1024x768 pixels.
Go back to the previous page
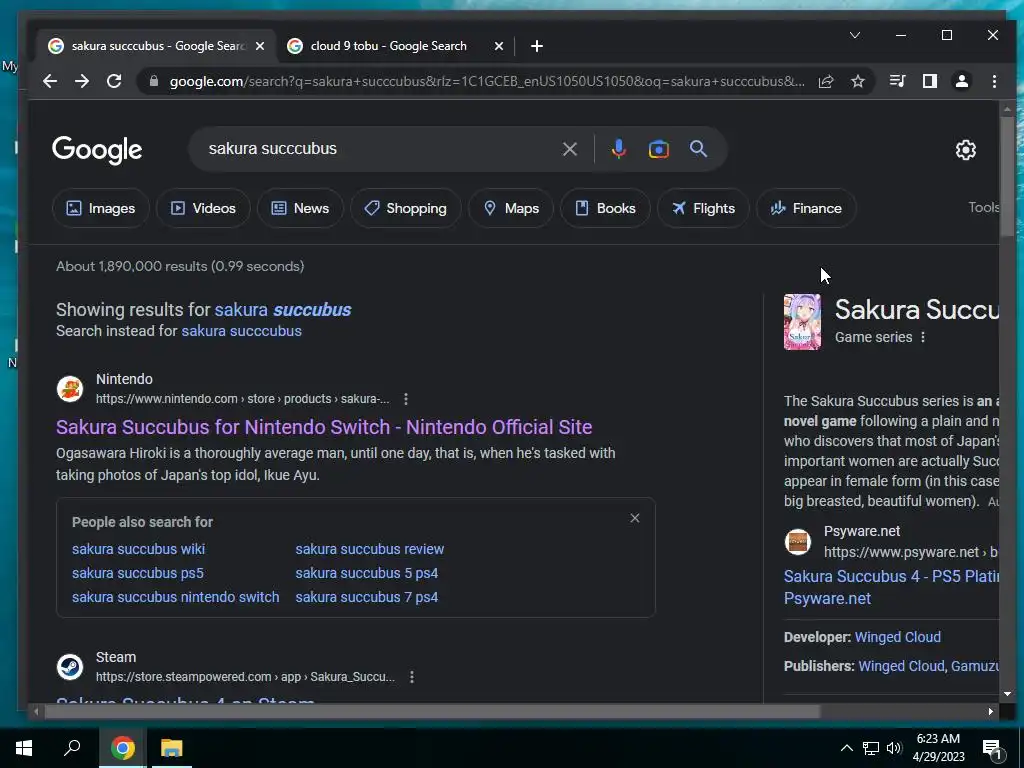click(x=50, y=81)
